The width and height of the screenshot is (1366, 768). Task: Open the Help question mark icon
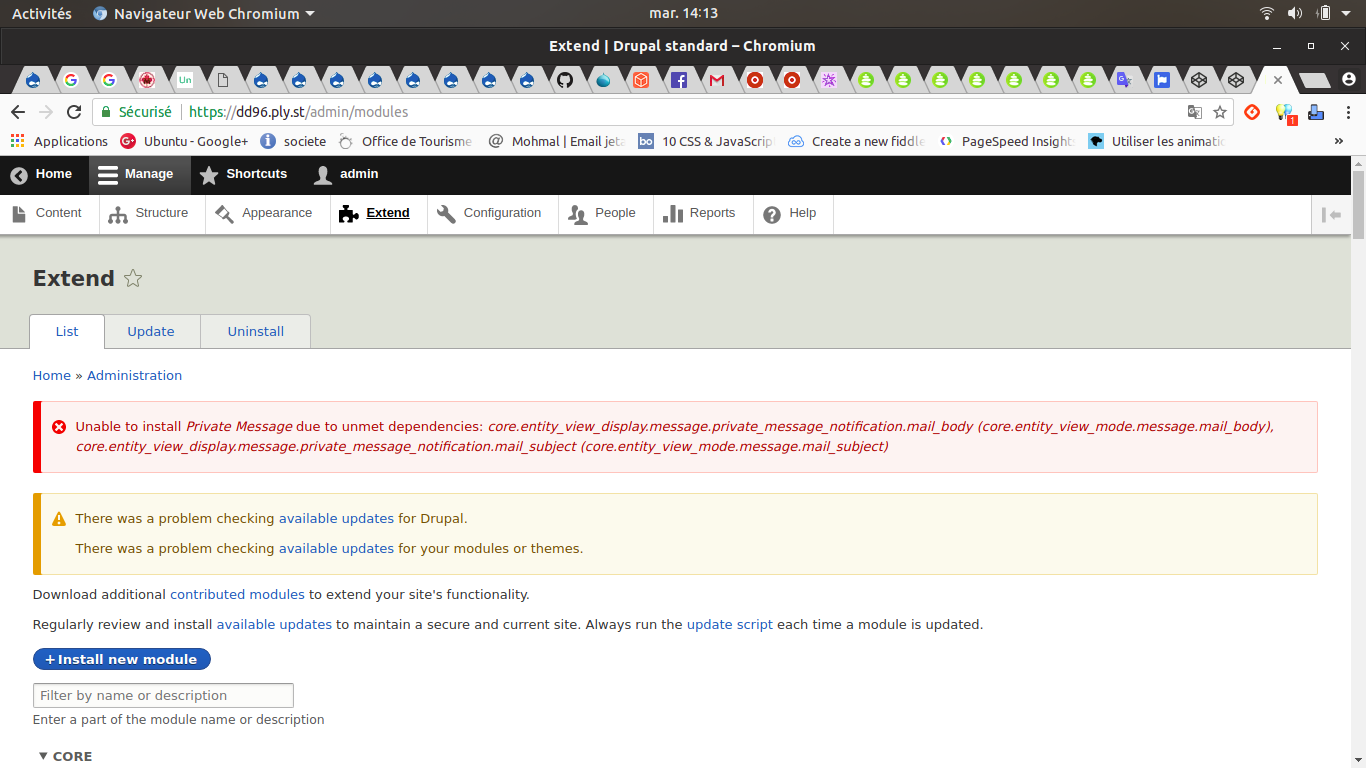point(772,214)
